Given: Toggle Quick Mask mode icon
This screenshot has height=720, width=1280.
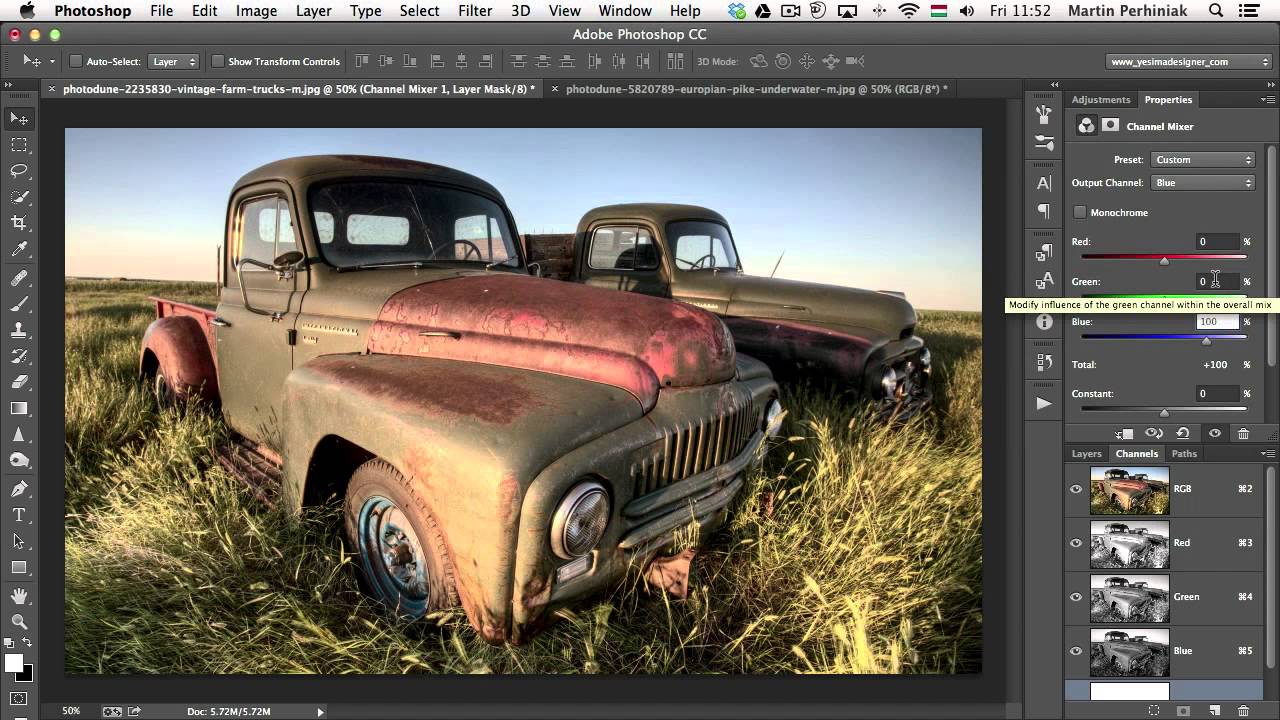Looking at the screenshot, I should (19, 699).
